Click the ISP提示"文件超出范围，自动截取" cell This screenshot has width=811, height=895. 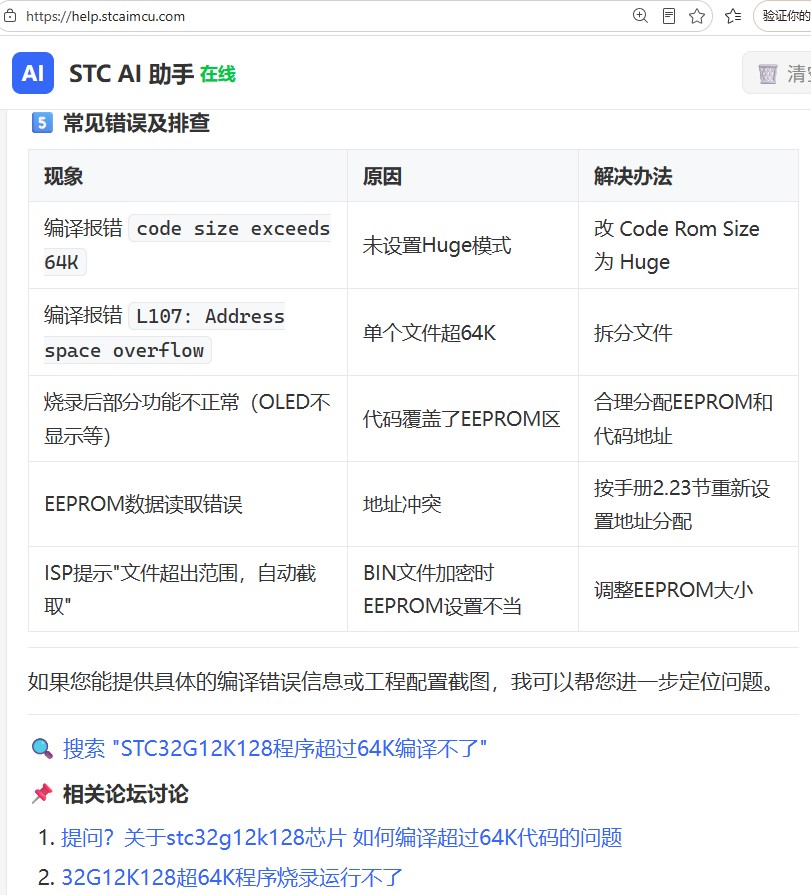pos(188,589)
